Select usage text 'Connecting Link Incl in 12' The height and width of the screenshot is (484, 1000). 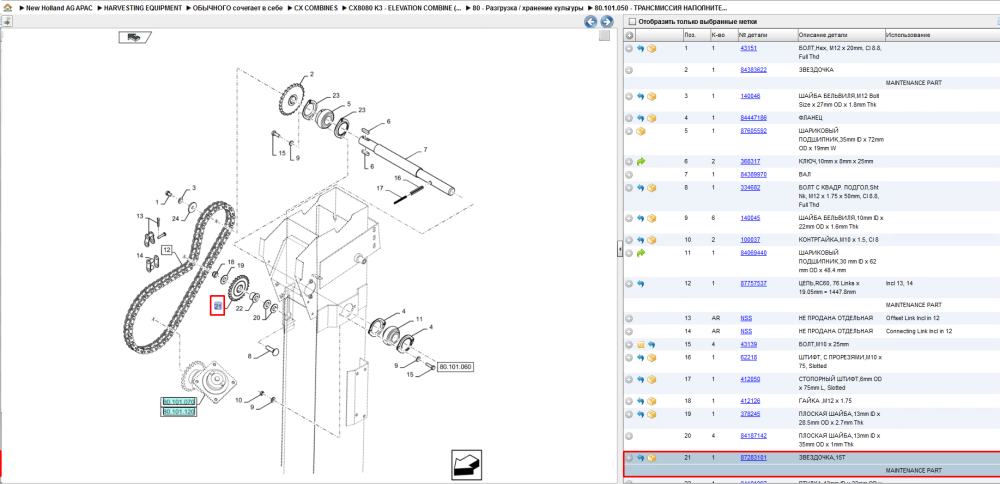[x=919, y=332]
